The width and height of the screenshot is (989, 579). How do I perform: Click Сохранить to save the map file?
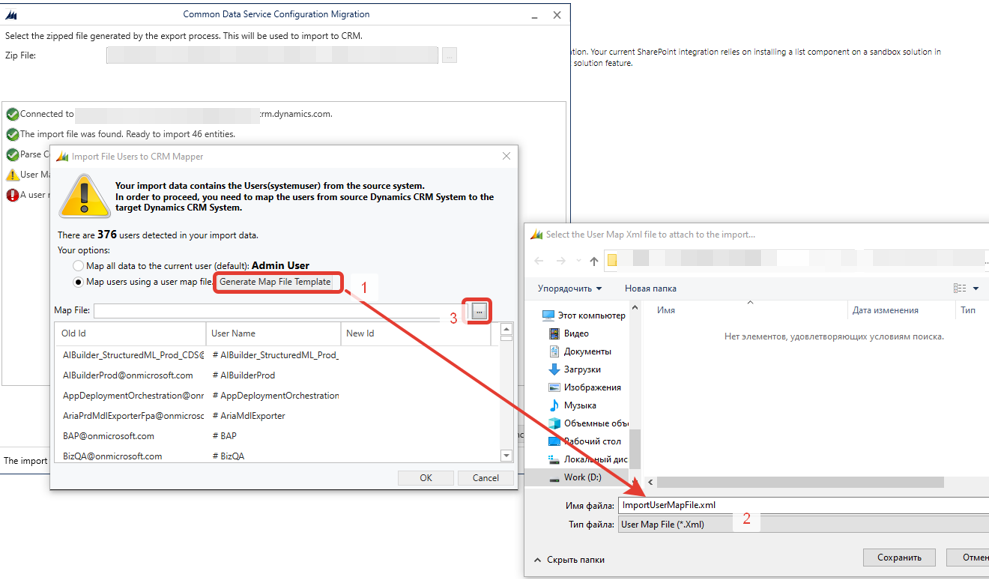pyautogui.click(x=899, y=558)
